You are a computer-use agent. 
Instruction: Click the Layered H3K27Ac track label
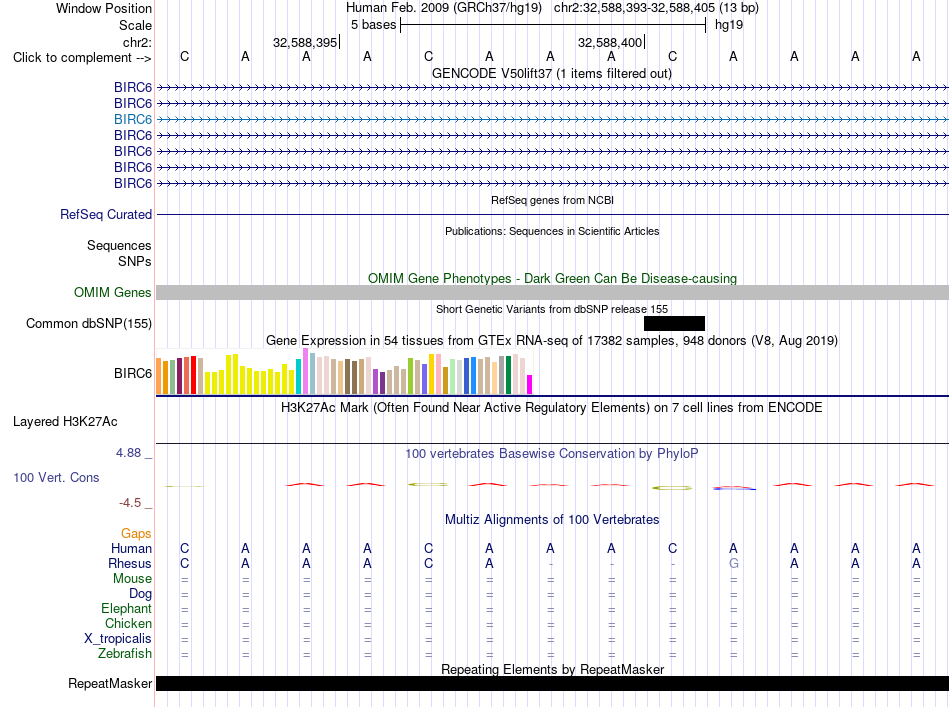(65, 422)
